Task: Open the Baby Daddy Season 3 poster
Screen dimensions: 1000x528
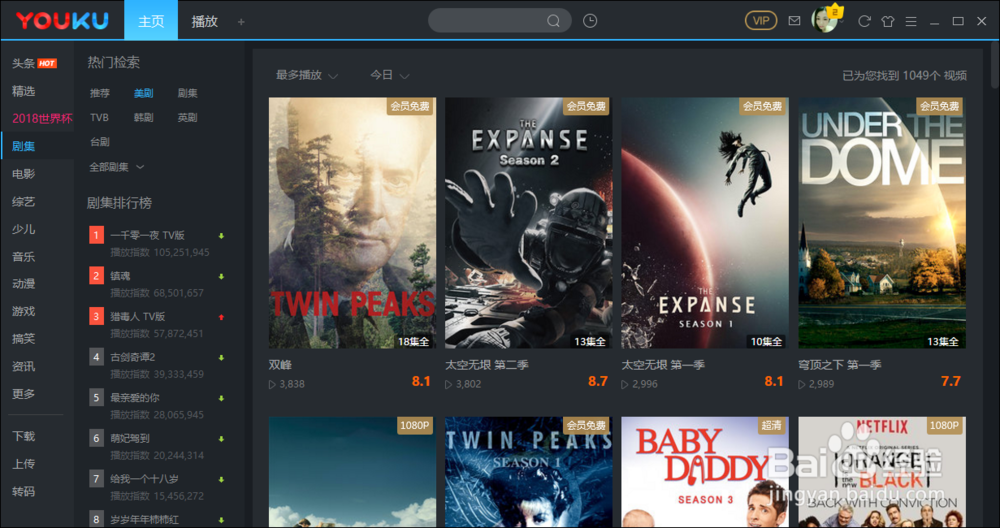Action: [x=705, y=472]
